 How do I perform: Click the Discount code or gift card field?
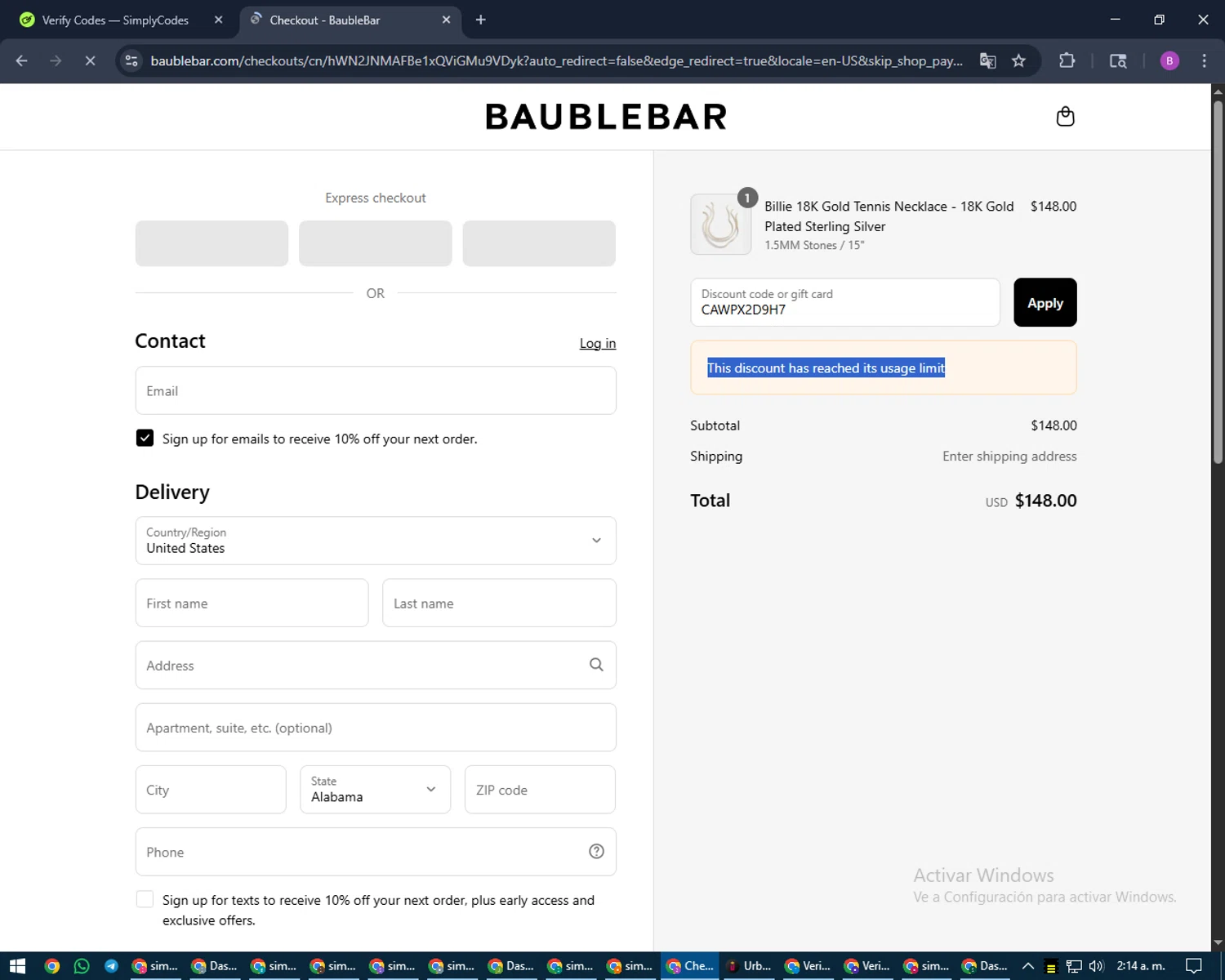845,302
